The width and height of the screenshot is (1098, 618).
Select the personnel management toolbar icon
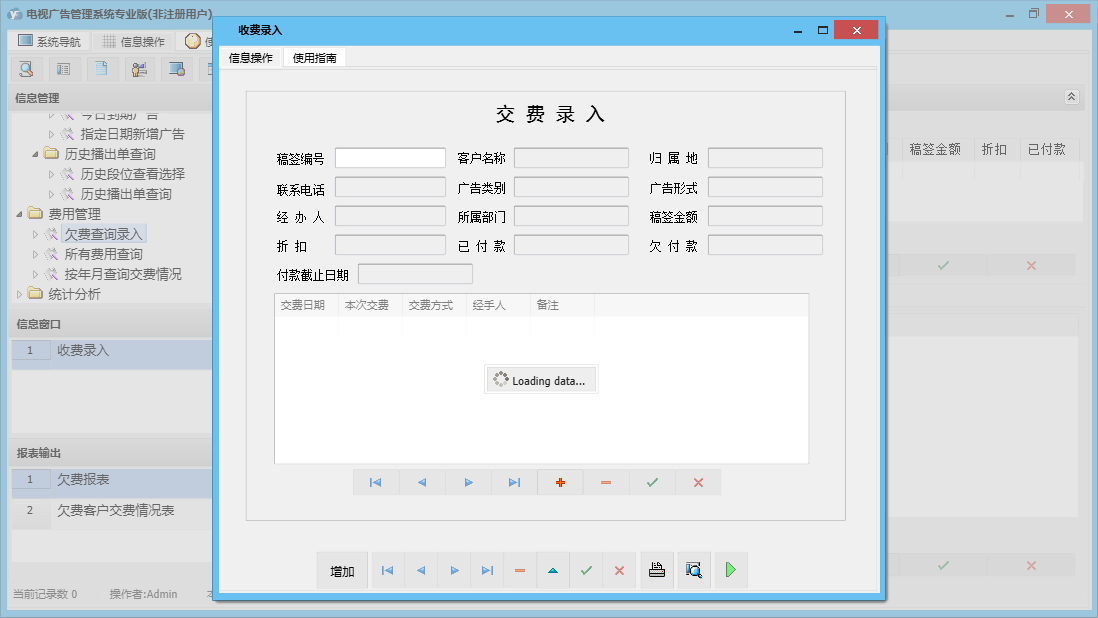pyautogui.click(x=139, y=69)
